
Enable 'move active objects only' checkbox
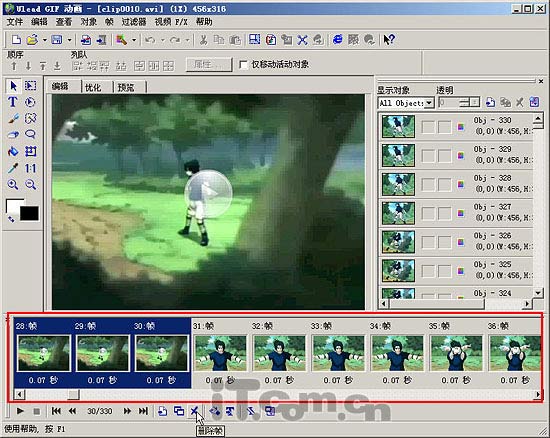tap(243, 65)
